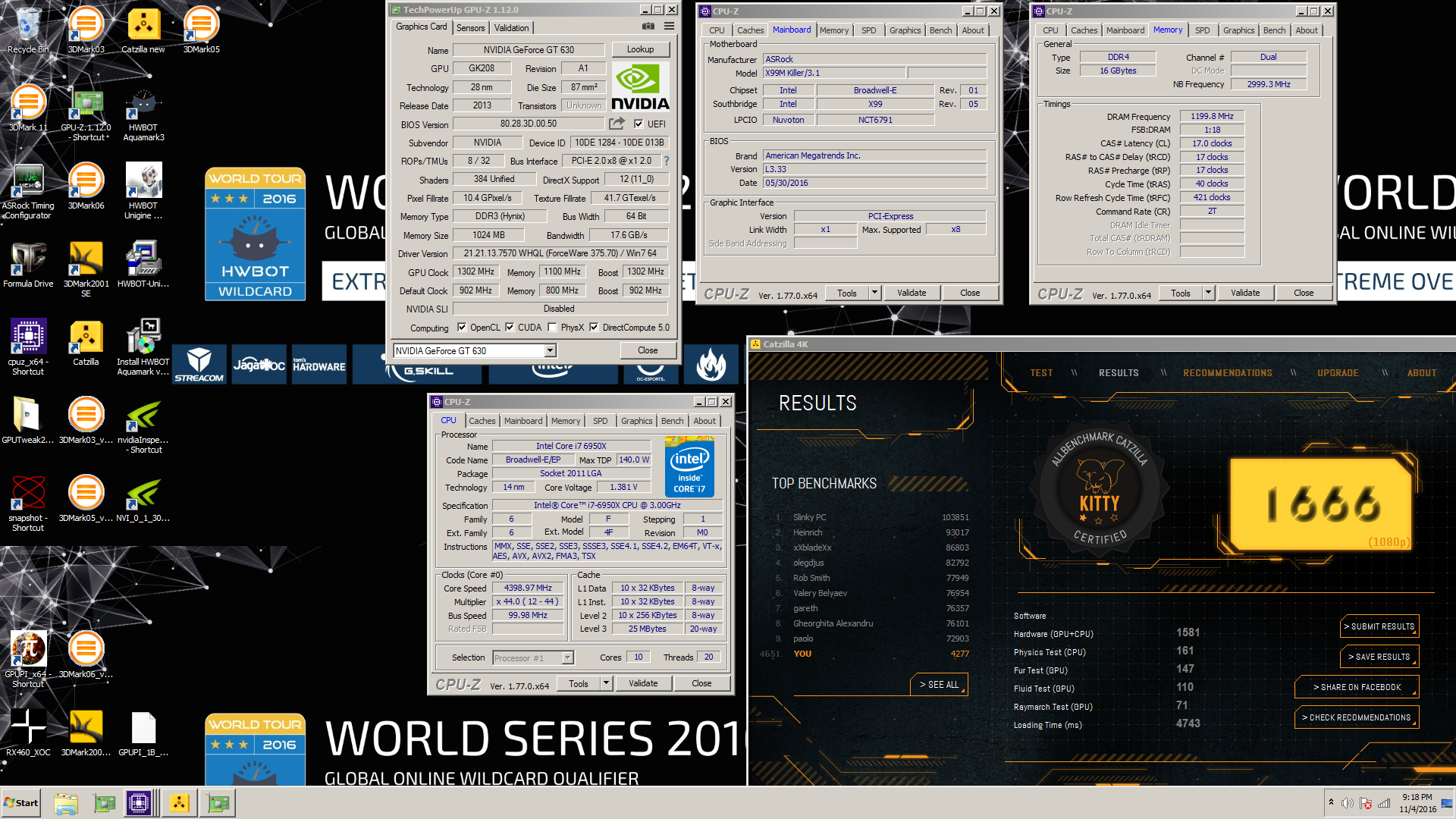The height and width of the screenshot is (819, 1456).
Task: Click SUBMIT RESULTS in Catzilla
Action: 1379,626
